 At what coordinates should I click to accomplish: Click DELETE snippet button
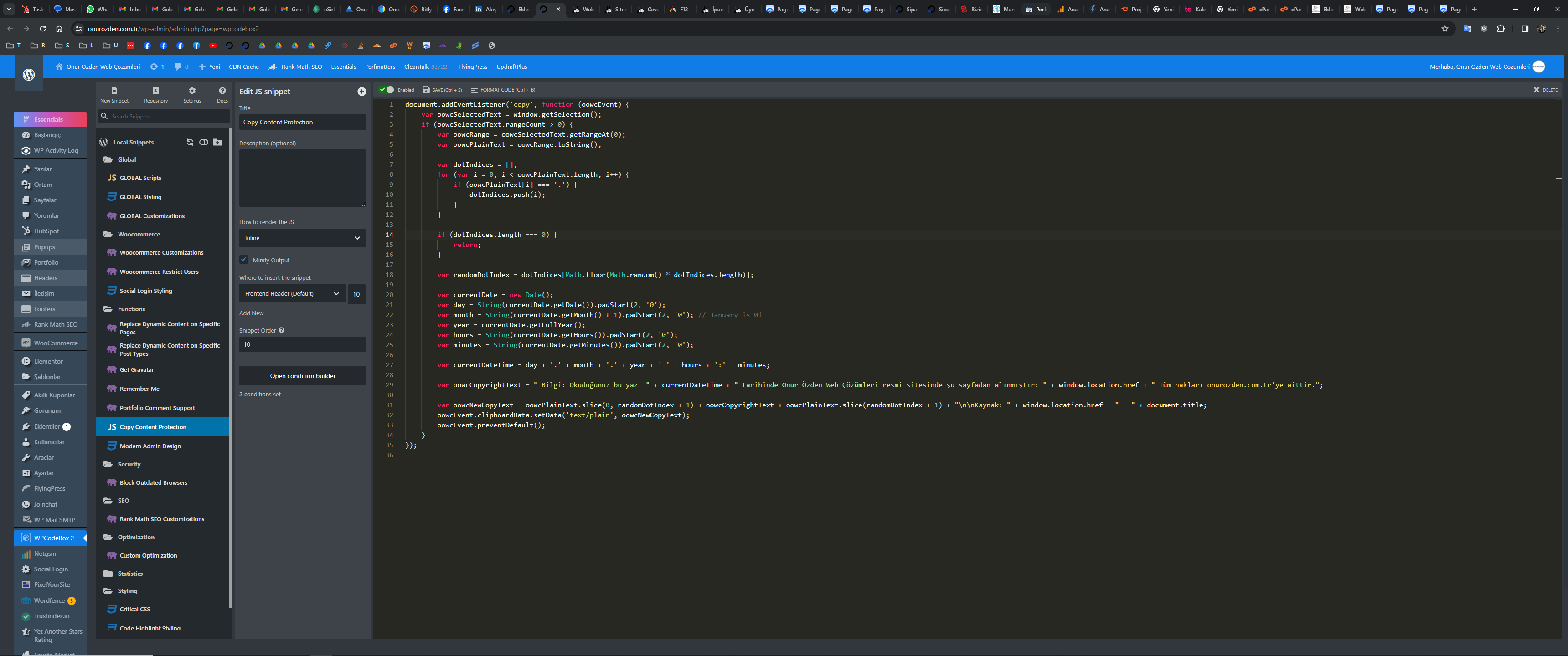click(1545, 90)
